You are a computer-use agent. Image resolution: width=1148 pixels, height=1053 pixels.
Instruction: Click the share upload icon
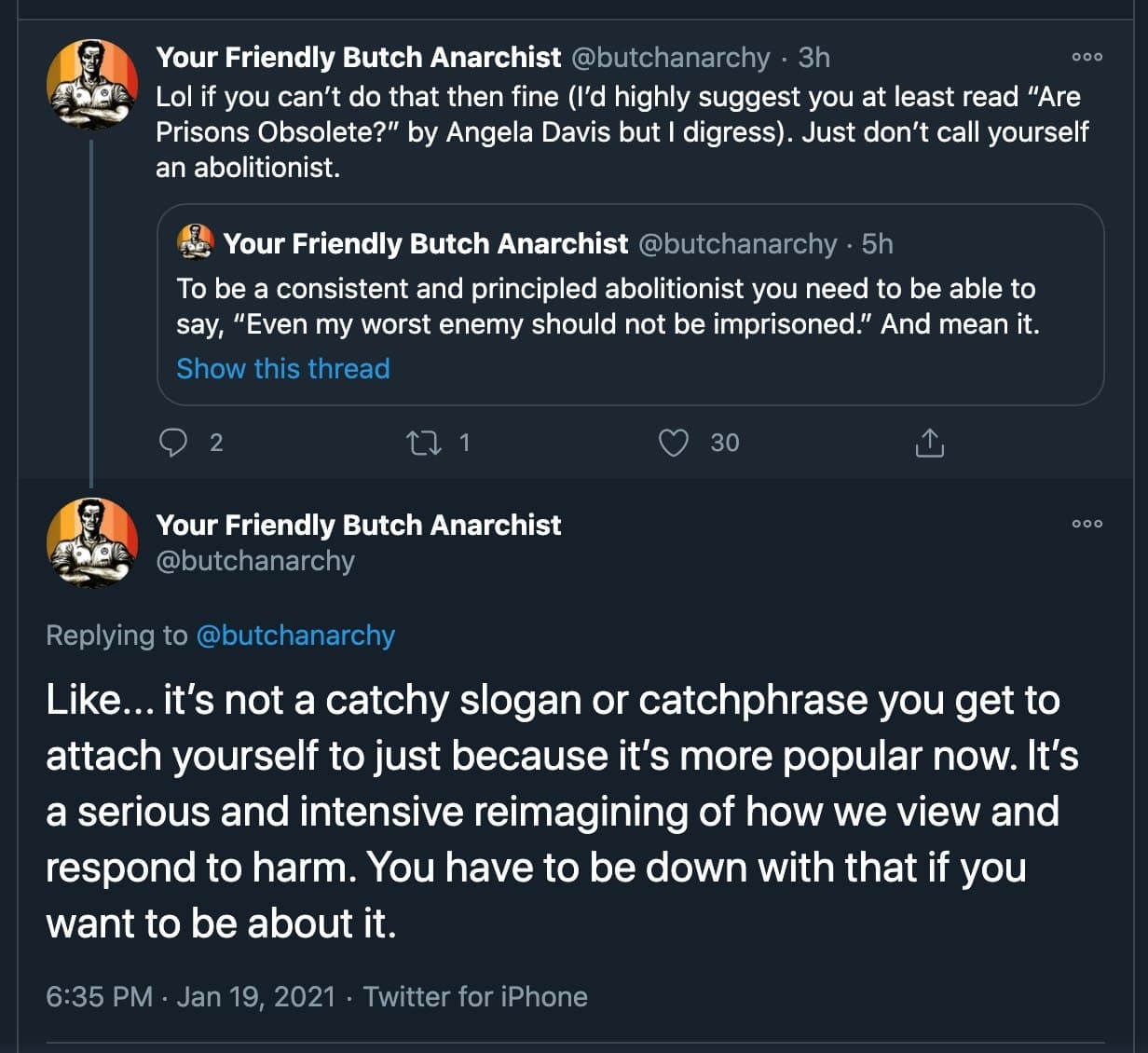click(929, 443)
